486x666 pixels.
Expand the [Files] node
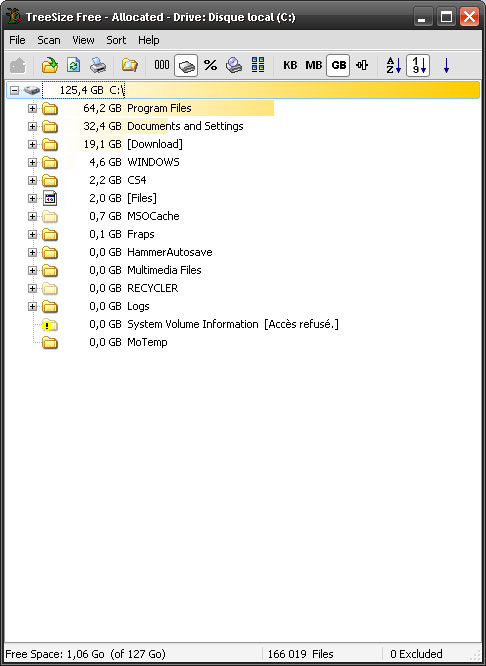pos(32,198)
